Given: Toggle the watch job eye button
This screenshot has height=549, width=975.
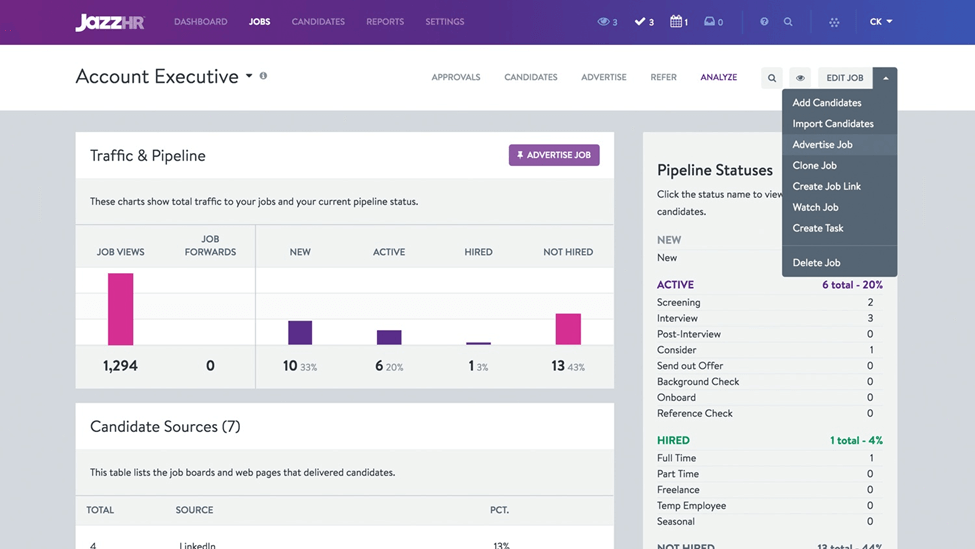Looking at the screenshot, I should tap(800, 78).
